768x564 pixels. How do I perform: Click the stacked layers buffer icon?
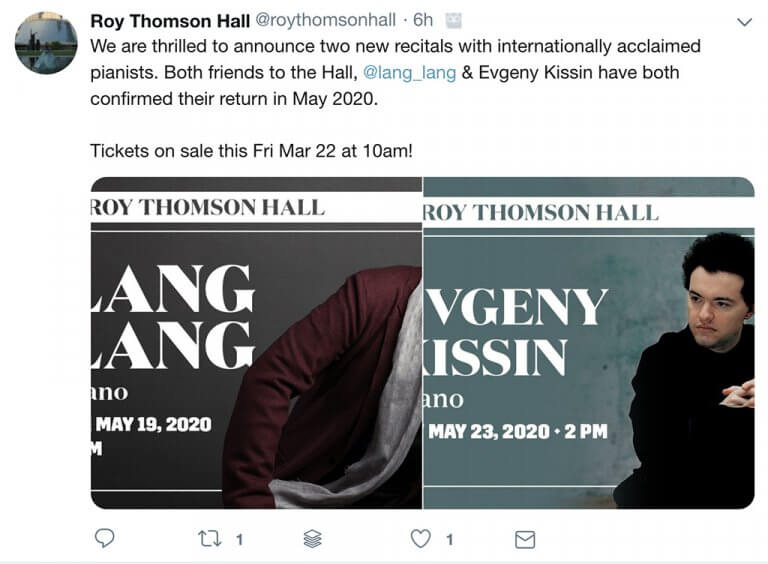pyautogui.click(x=312, y=539)
